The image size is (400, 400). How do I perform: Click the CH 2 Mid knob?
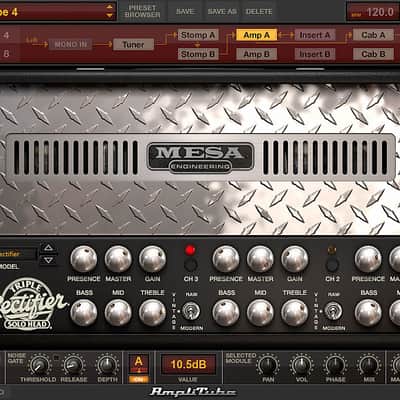click(x=260, y=313)
